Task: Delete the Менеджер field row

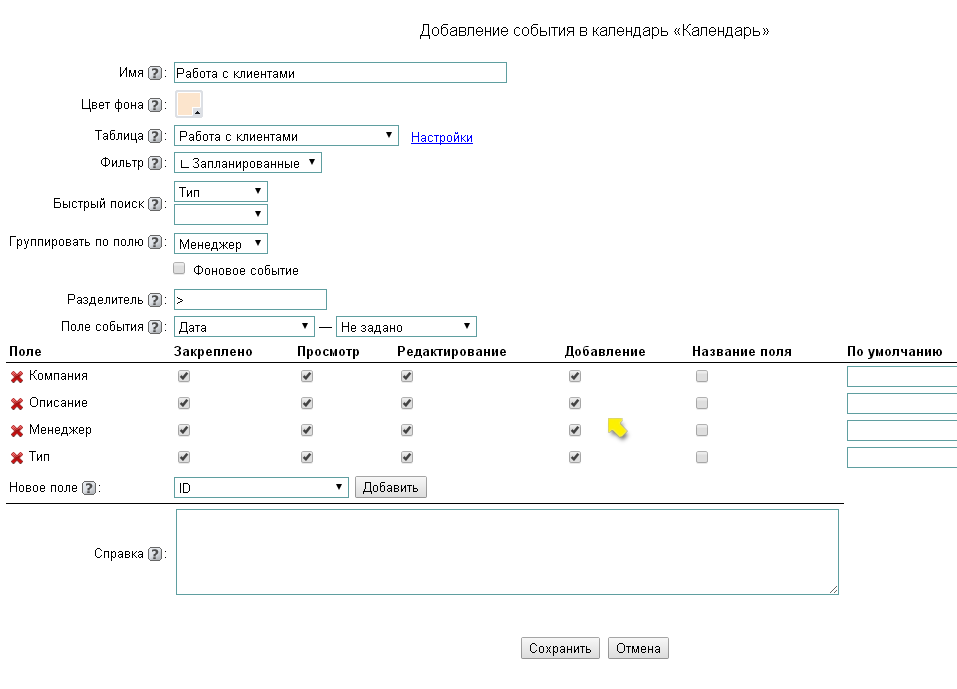Action: [17, 431]
